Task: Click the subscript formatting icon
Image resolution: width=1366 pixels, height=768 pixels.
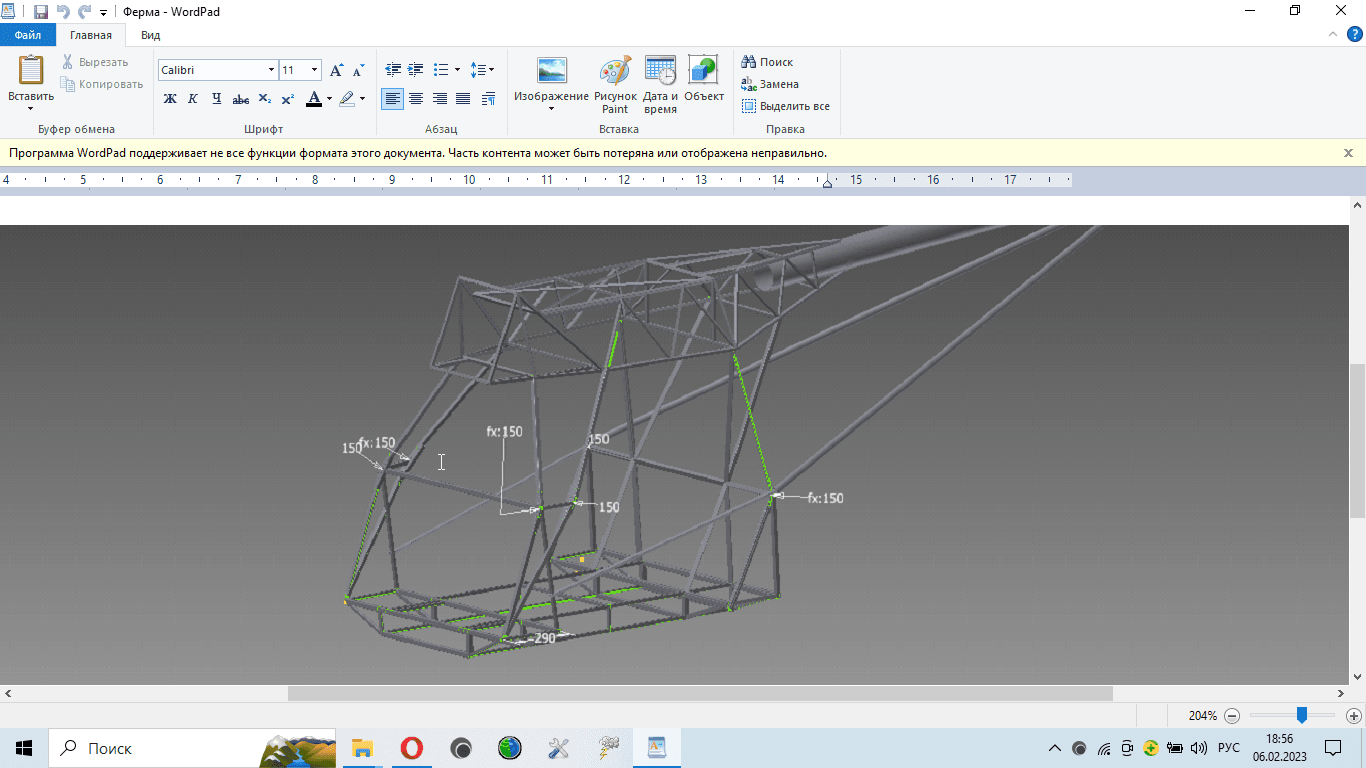Action: click(264, 99)
